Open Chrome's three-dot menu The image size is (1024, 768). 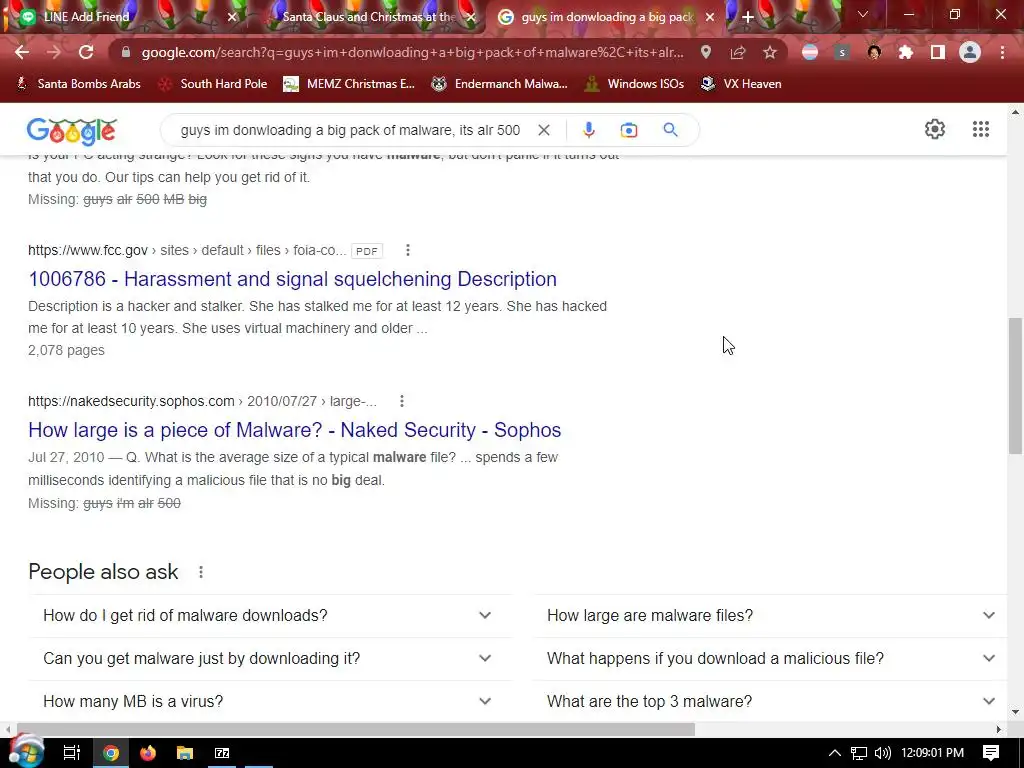click(x=1002, y=52)
